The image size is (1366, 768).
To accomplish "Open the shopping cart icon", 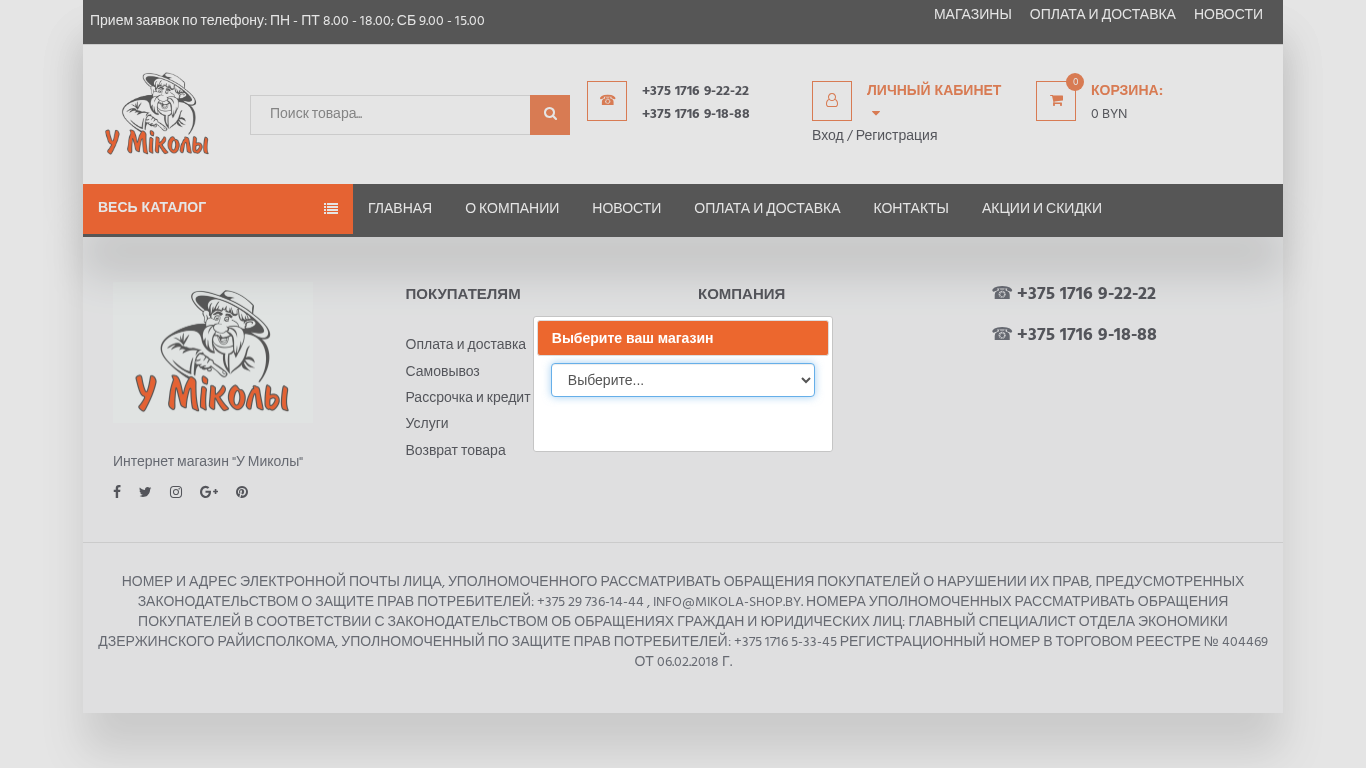I will (x=1056, y=101).
